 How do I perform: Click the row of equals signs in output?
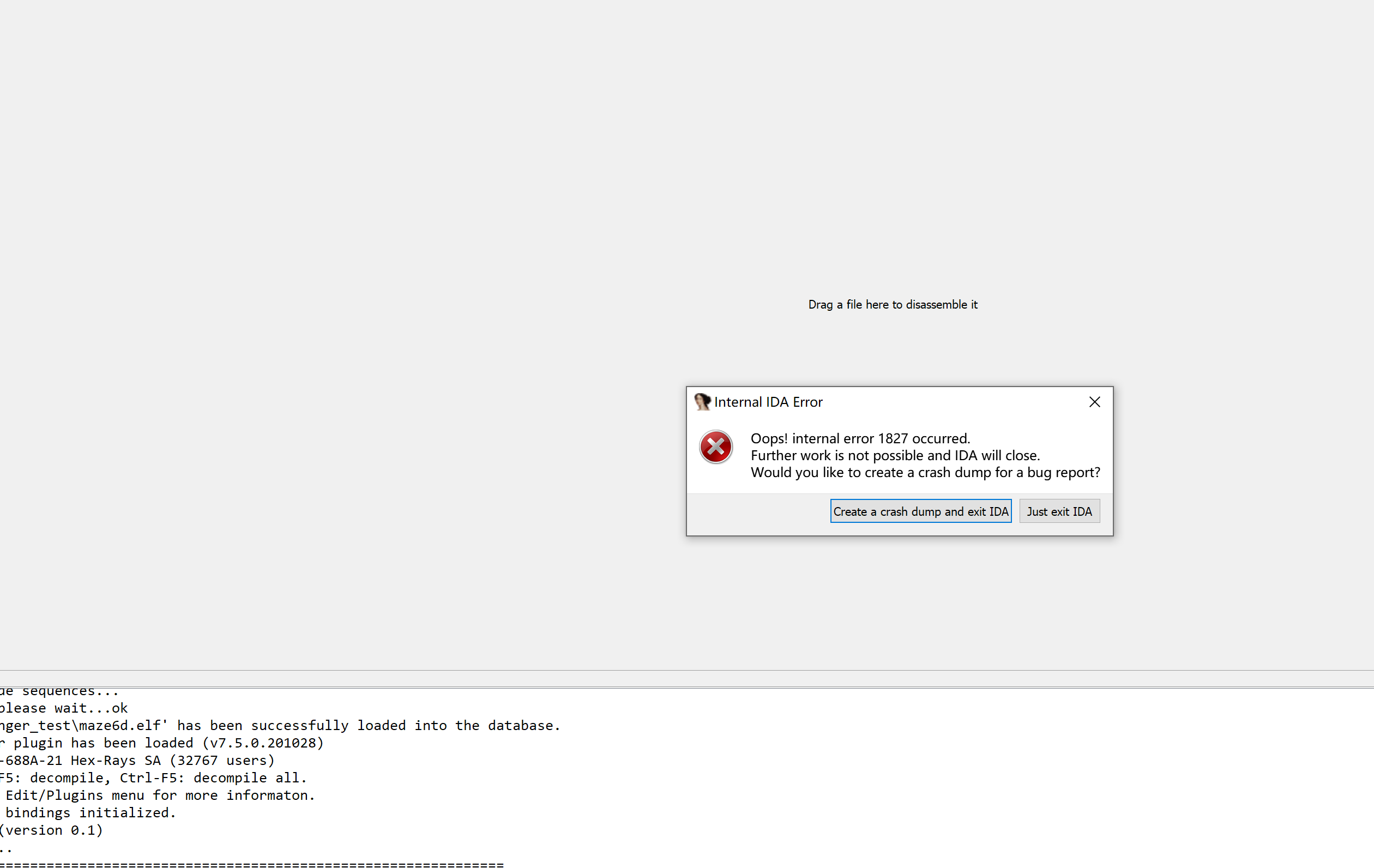[251, 864]
